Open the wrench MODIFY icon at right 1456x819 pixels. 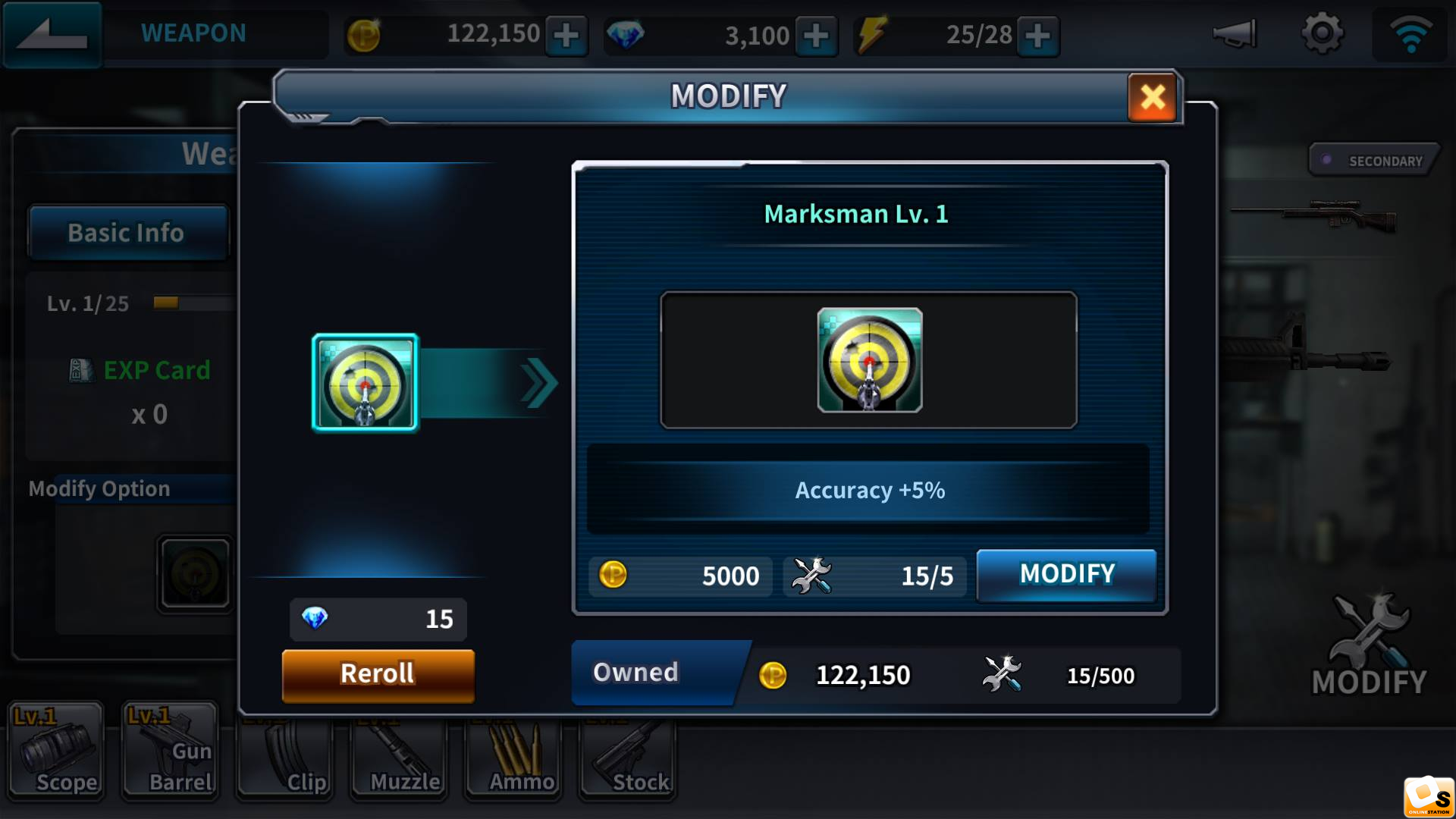[x=1369, y=646]
